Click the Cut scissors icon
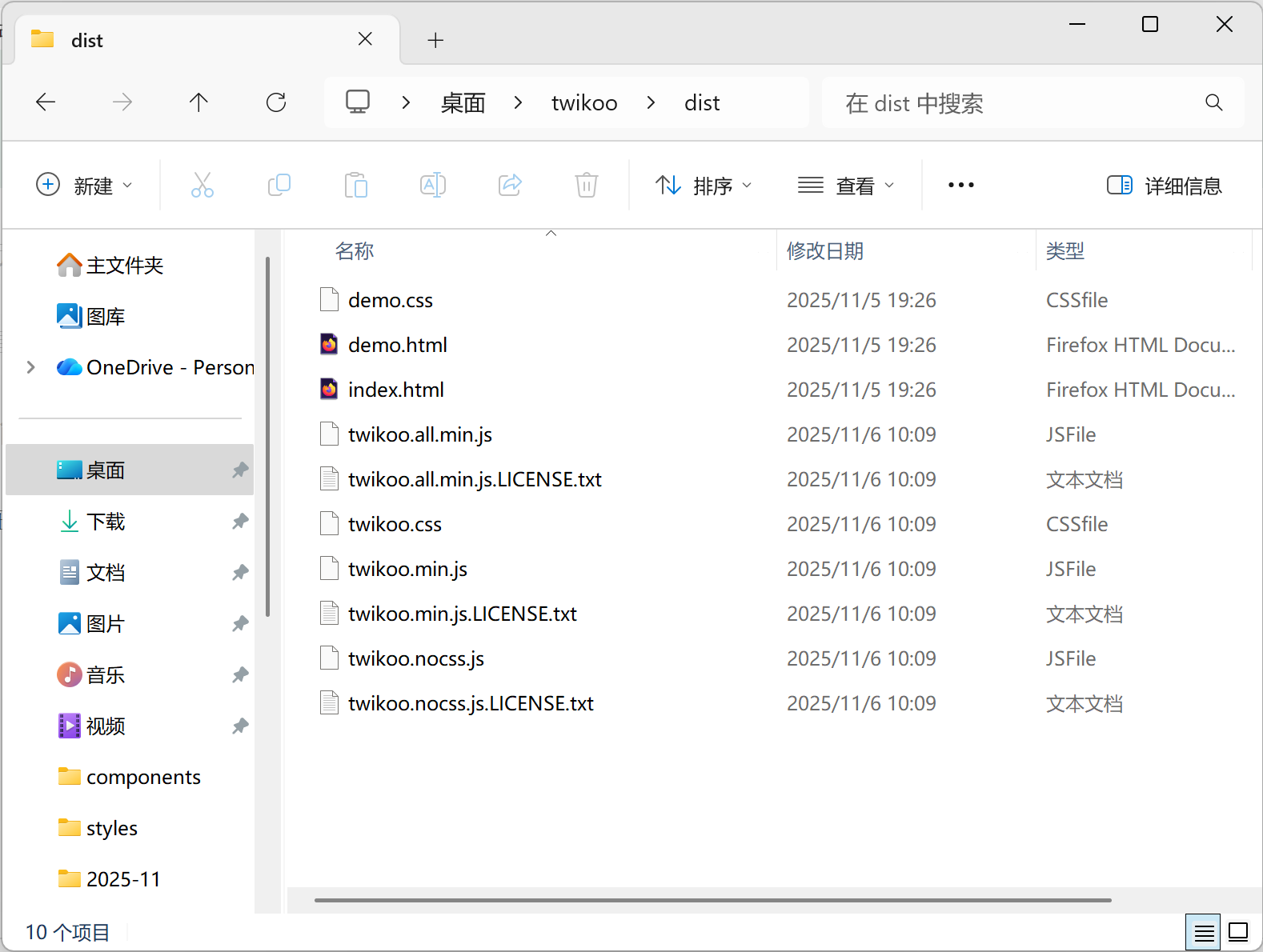 [x=202, y=186]
